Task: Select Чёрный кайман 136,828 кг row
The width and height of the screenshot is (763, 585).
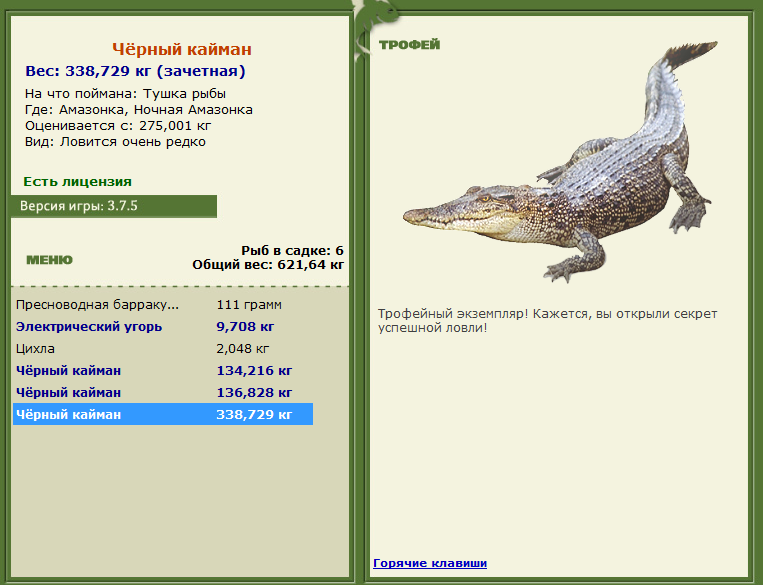Action: [163, 392]
